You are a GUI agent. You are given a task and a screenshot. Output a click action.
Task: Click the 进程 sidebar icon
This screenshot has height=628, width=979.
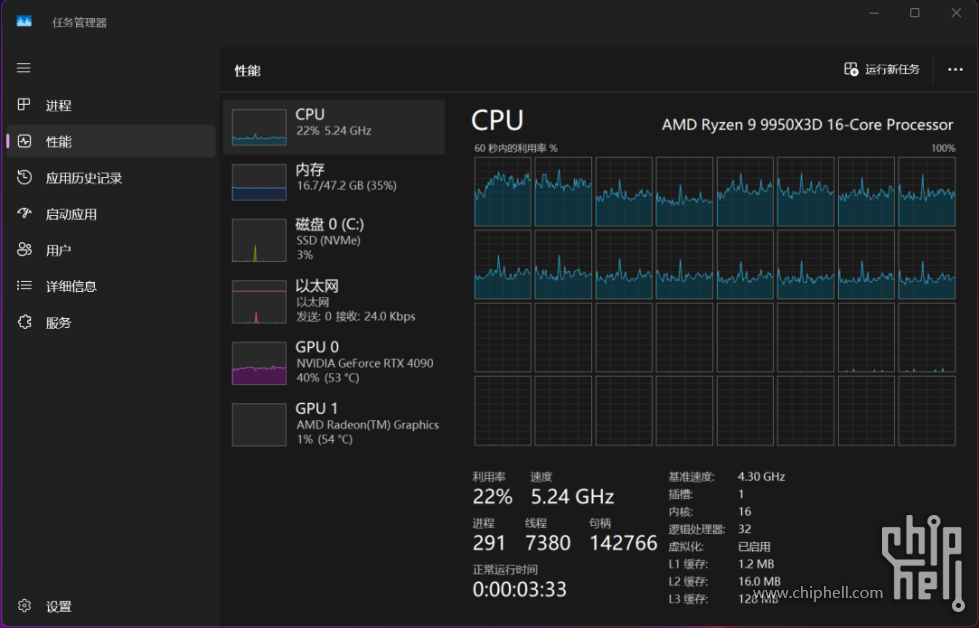[24, 105]
